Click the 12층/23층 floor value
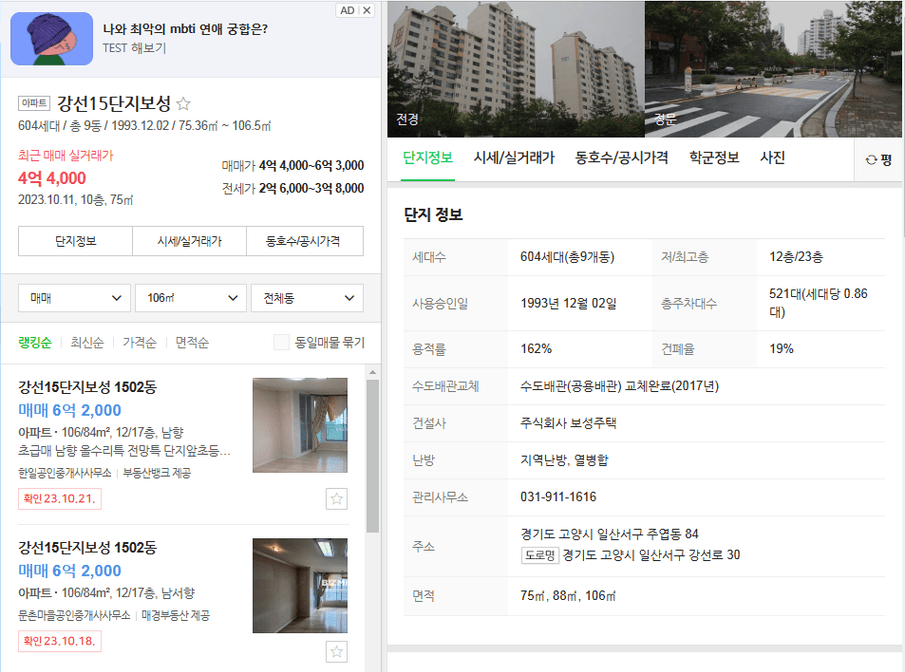 [x=796, y=257]
